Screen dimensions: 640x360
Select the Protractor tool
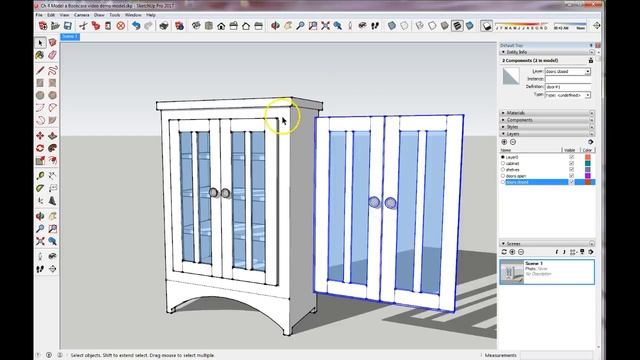[40, 188]
